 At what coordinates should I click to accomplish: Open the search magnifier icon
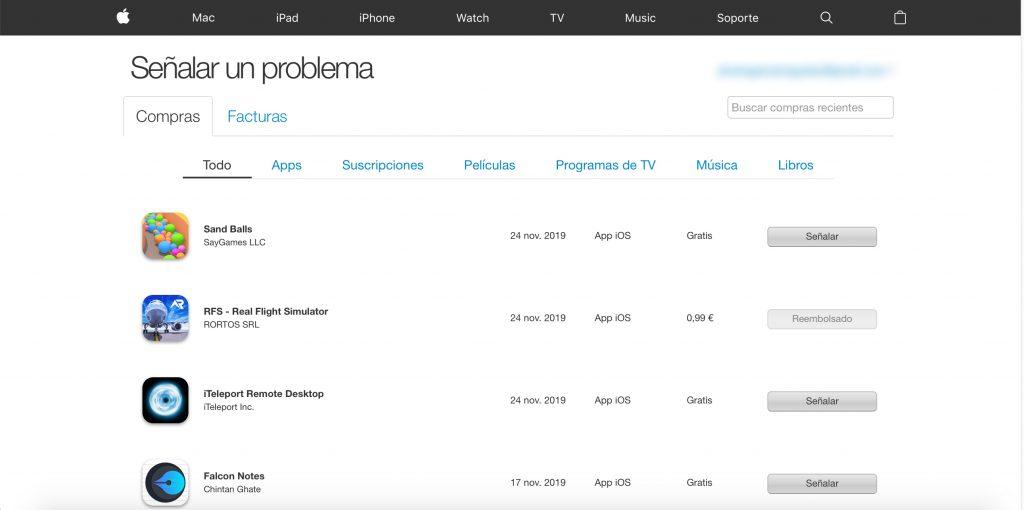pyautogui.click(x=826, y=18)
